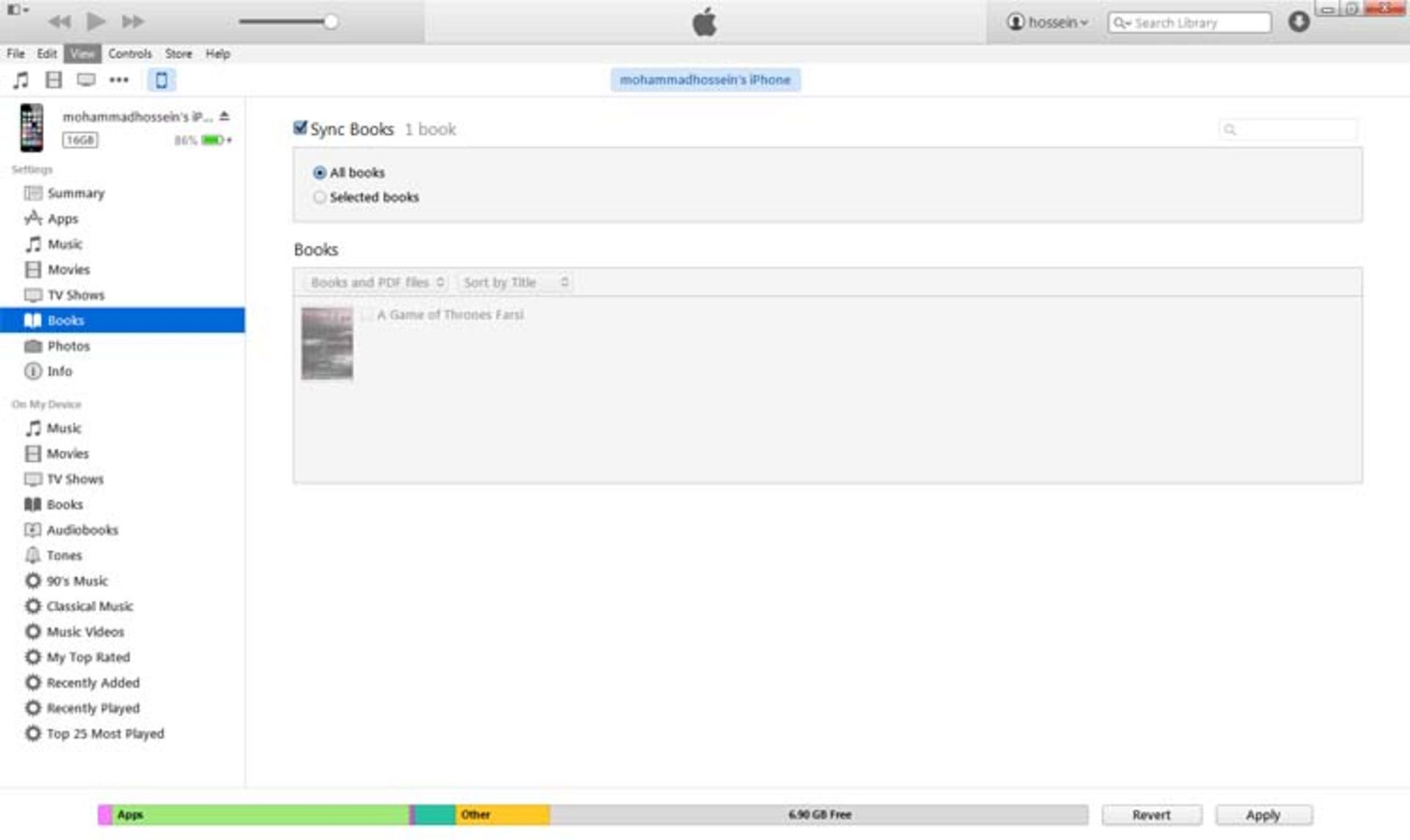Open the 90's Music playlist
1410x840 pixels.
coord(123,581)
